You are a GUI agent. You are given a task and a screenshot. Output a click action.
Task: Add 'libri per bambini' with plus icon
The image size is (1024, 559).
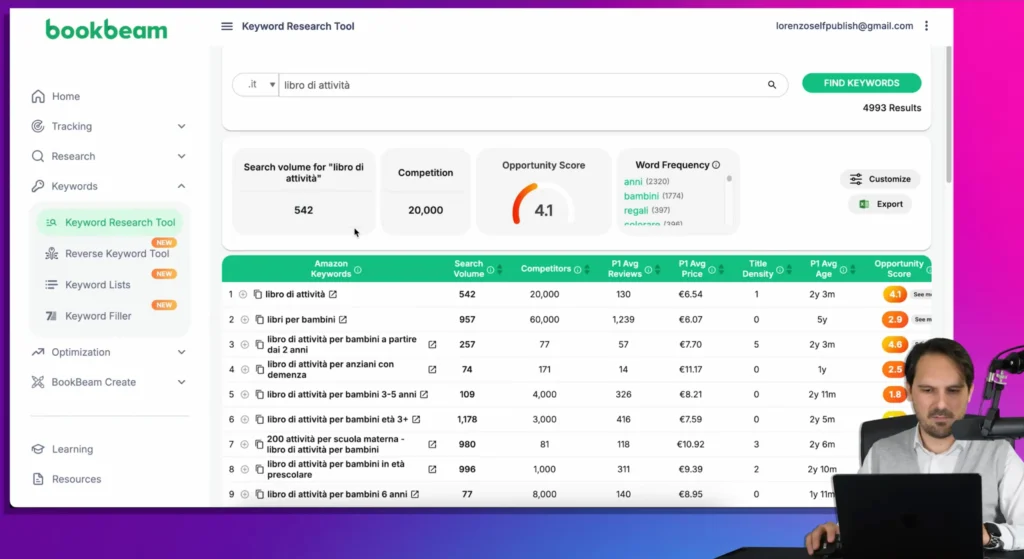click(245, 320)
